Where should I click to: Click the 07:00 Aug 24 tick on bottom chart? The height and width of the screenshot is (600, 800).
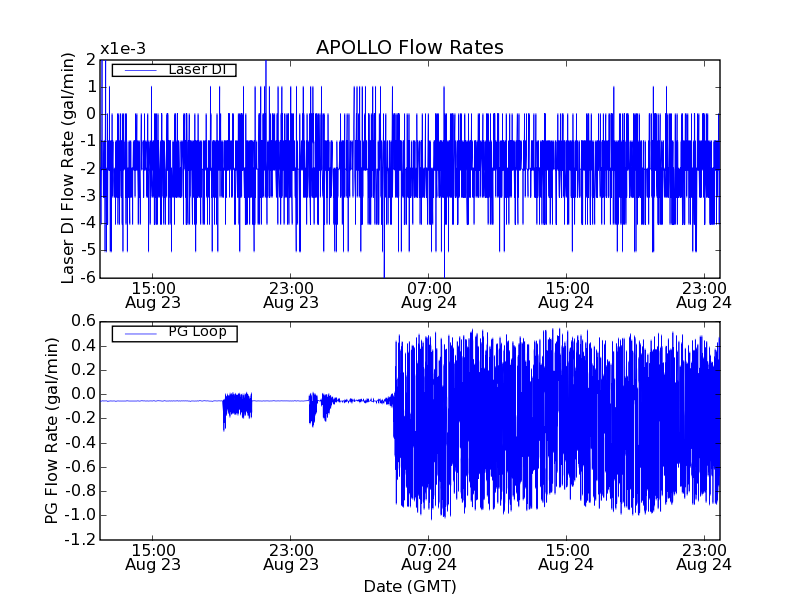tap(428, 556)
